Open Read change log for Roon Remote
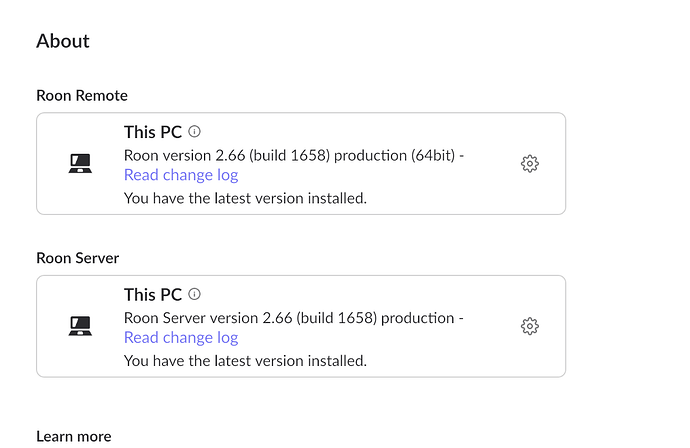The width and height of the screenshot is (690, 448). (x=181, y=175)
